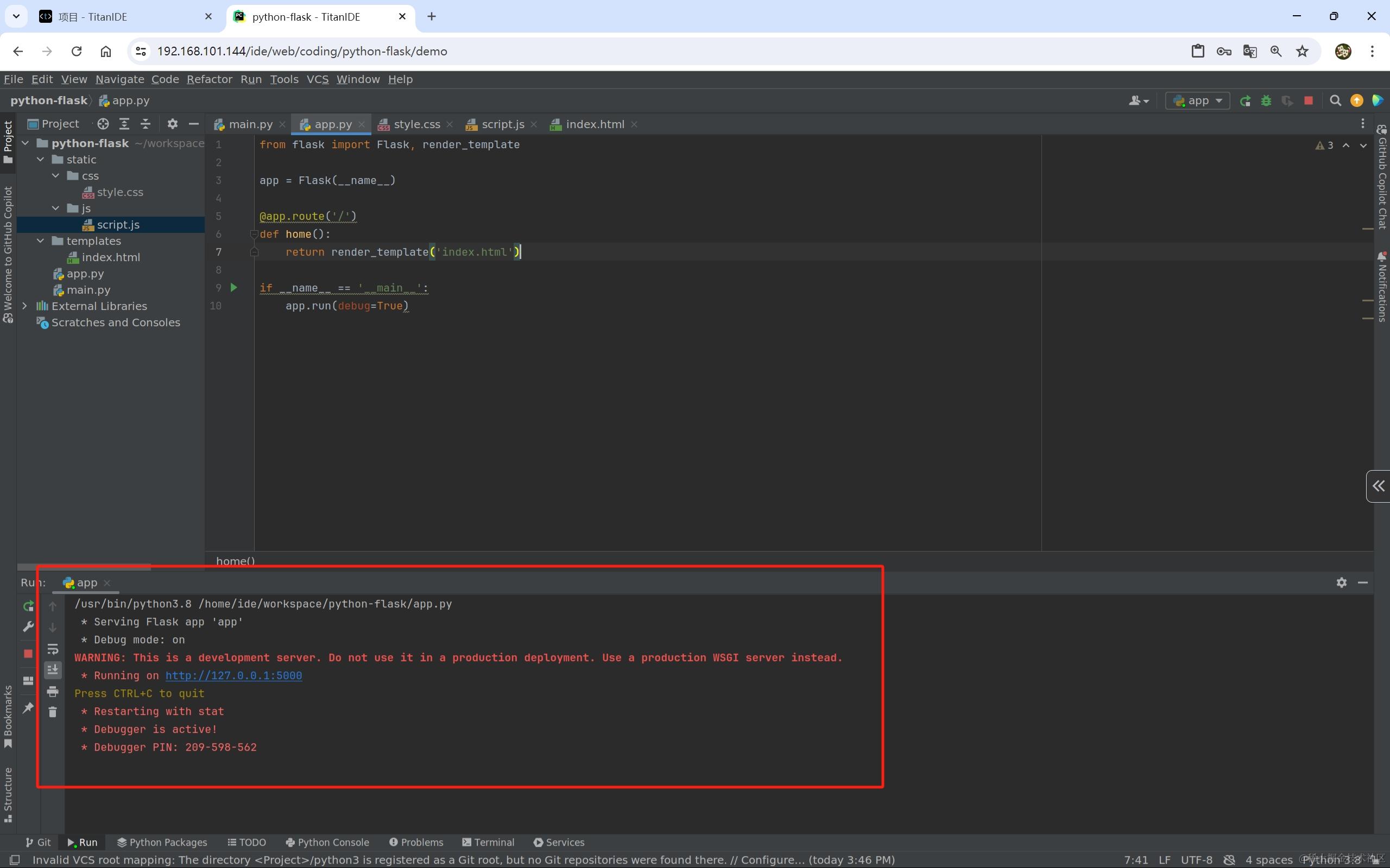Toggle the Structure tool window sidebar button
This screenshot has width=1390, height=868.
pyautogui.click(x=8, y=795)
